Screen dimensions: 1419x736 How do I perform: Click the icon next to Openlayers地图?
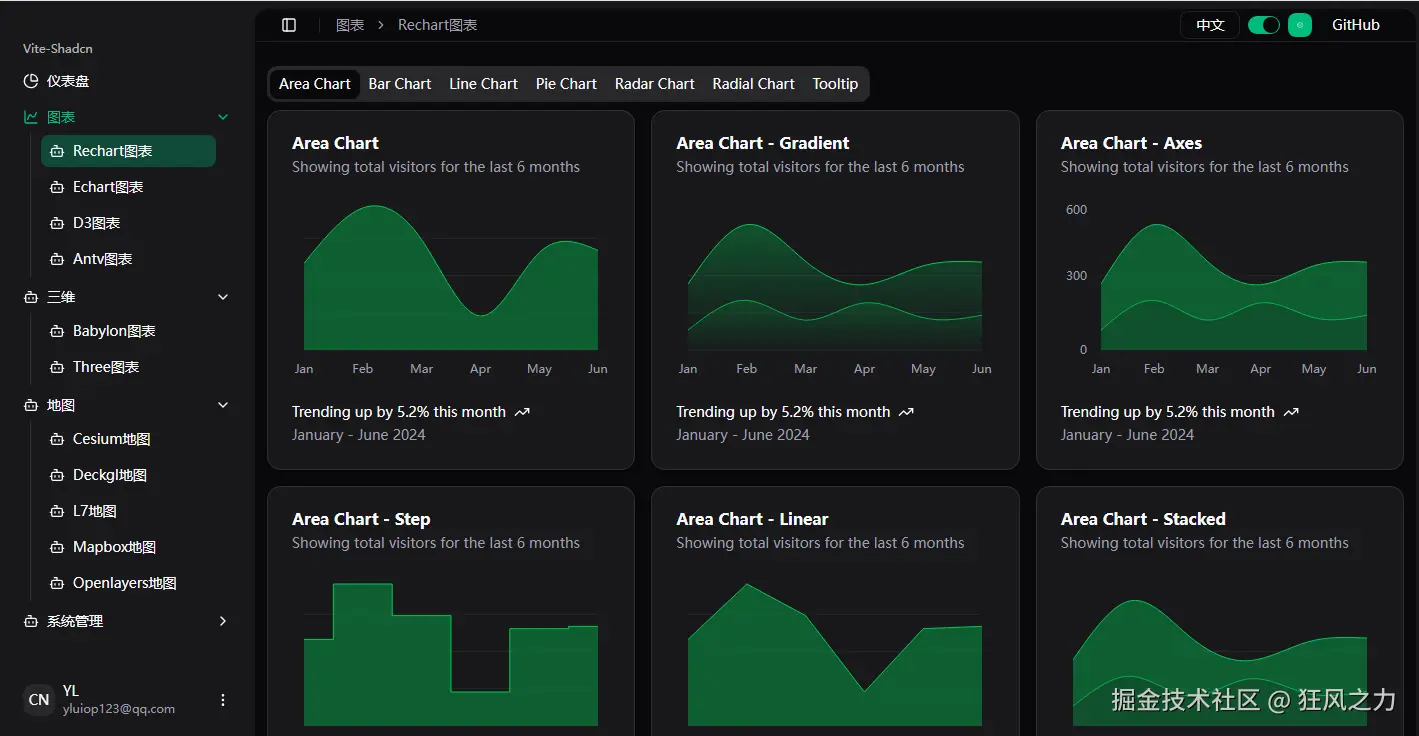point(57,583)
